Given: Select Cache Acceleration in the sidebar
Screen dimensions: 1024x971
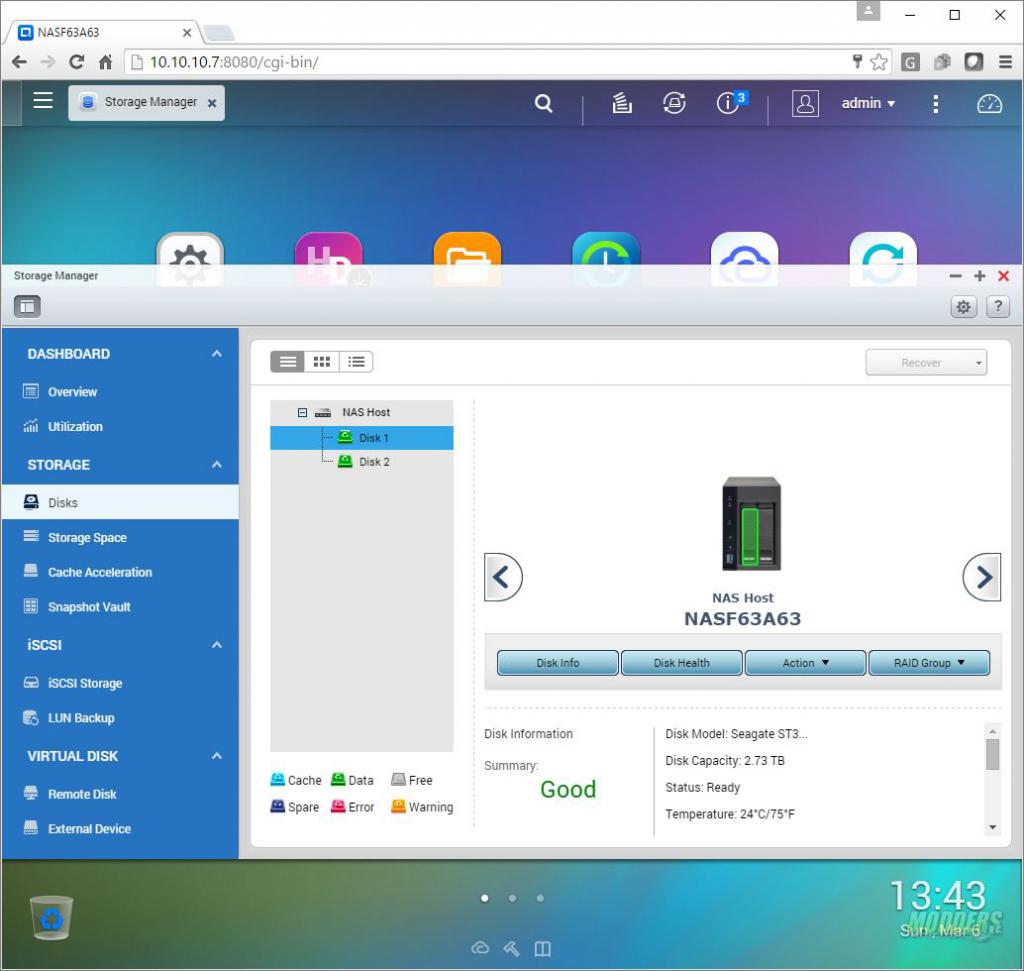Looking at the screenshot, I should (x=100, y=572).
